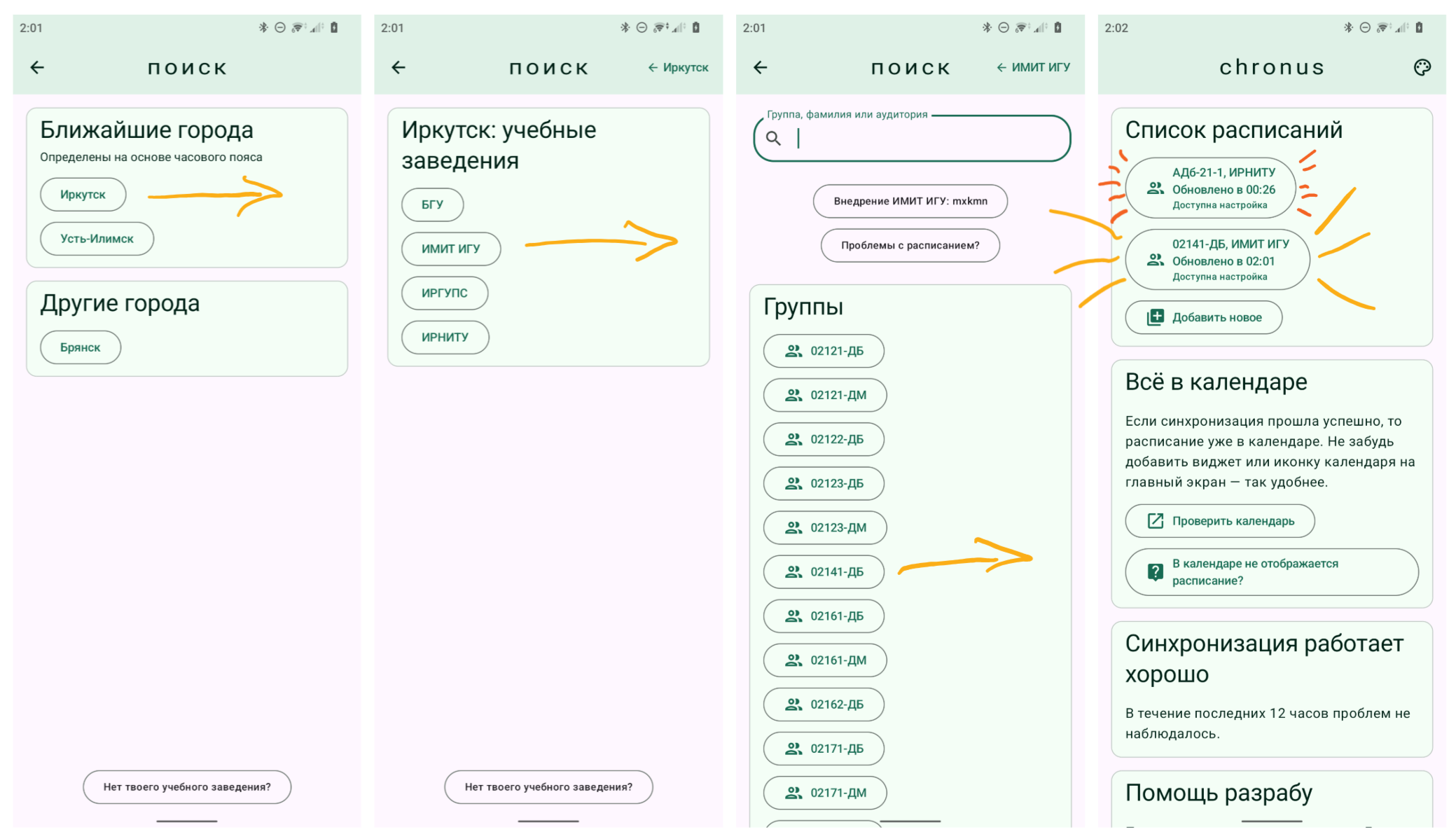Screen dimensions: 1456x839
Task: Select the Иркутск city chip
Action: [83, 195]
